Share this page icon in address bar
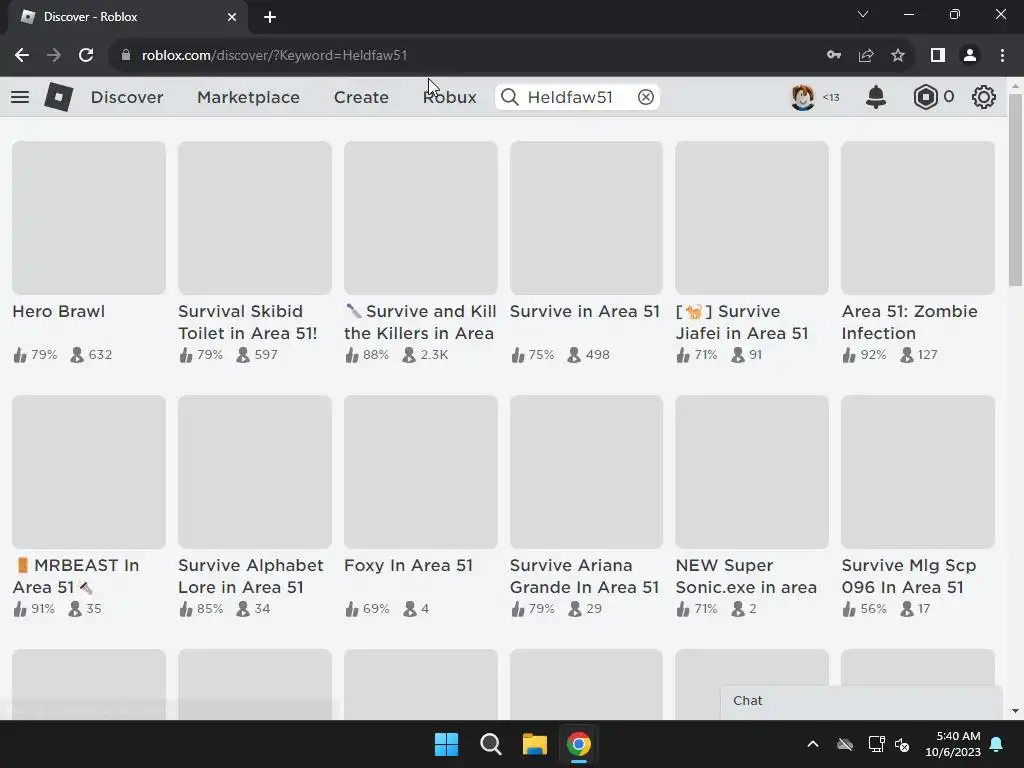Viewport: 1024px width, 768px height. (866, 56)
